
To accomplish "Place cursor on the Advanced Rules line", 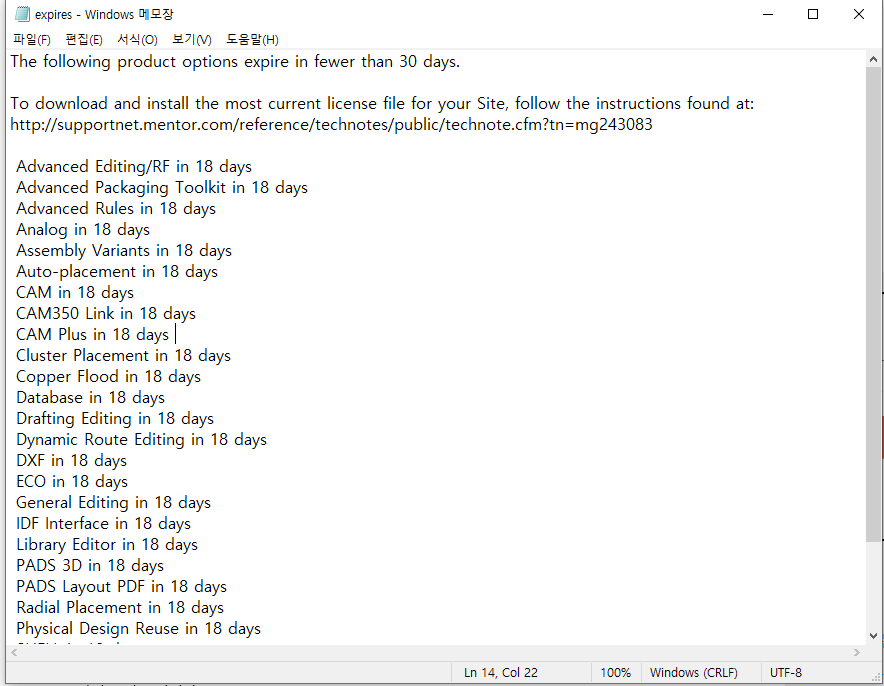I will coord(116,209).
